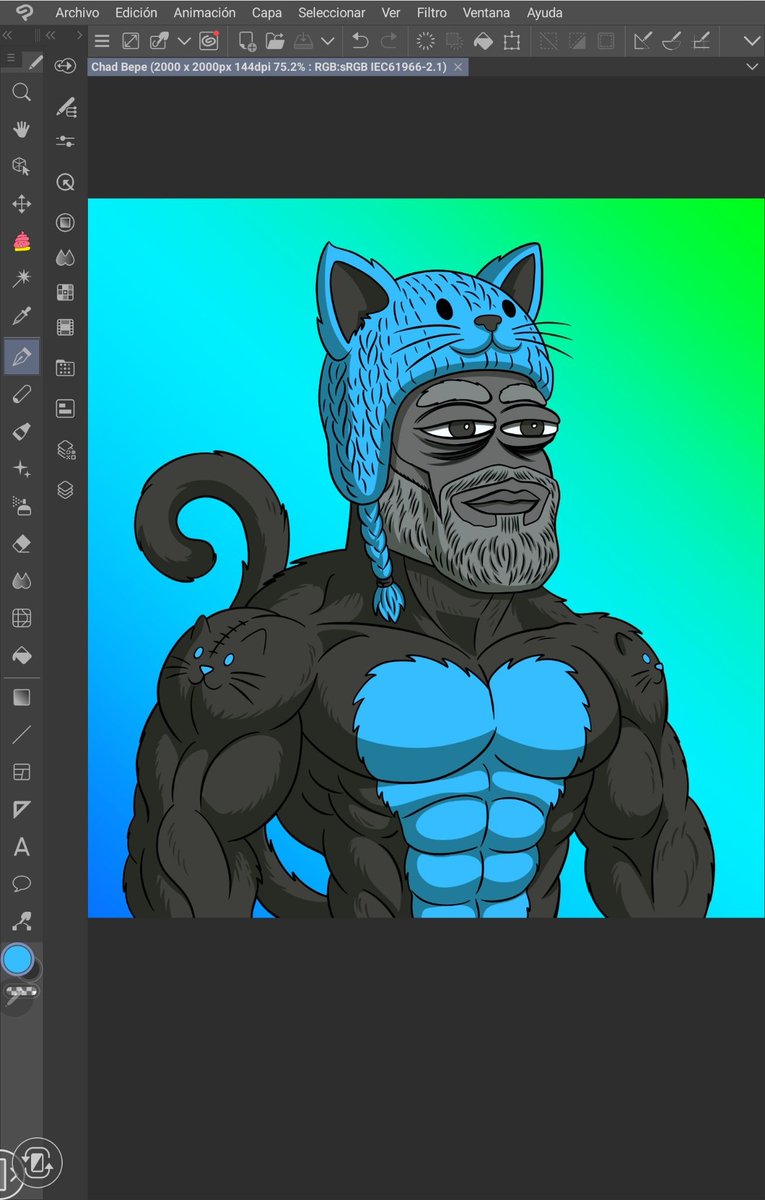Create a new canvas document
Viewport: 765px width, 1200px height.
point(246,41)
